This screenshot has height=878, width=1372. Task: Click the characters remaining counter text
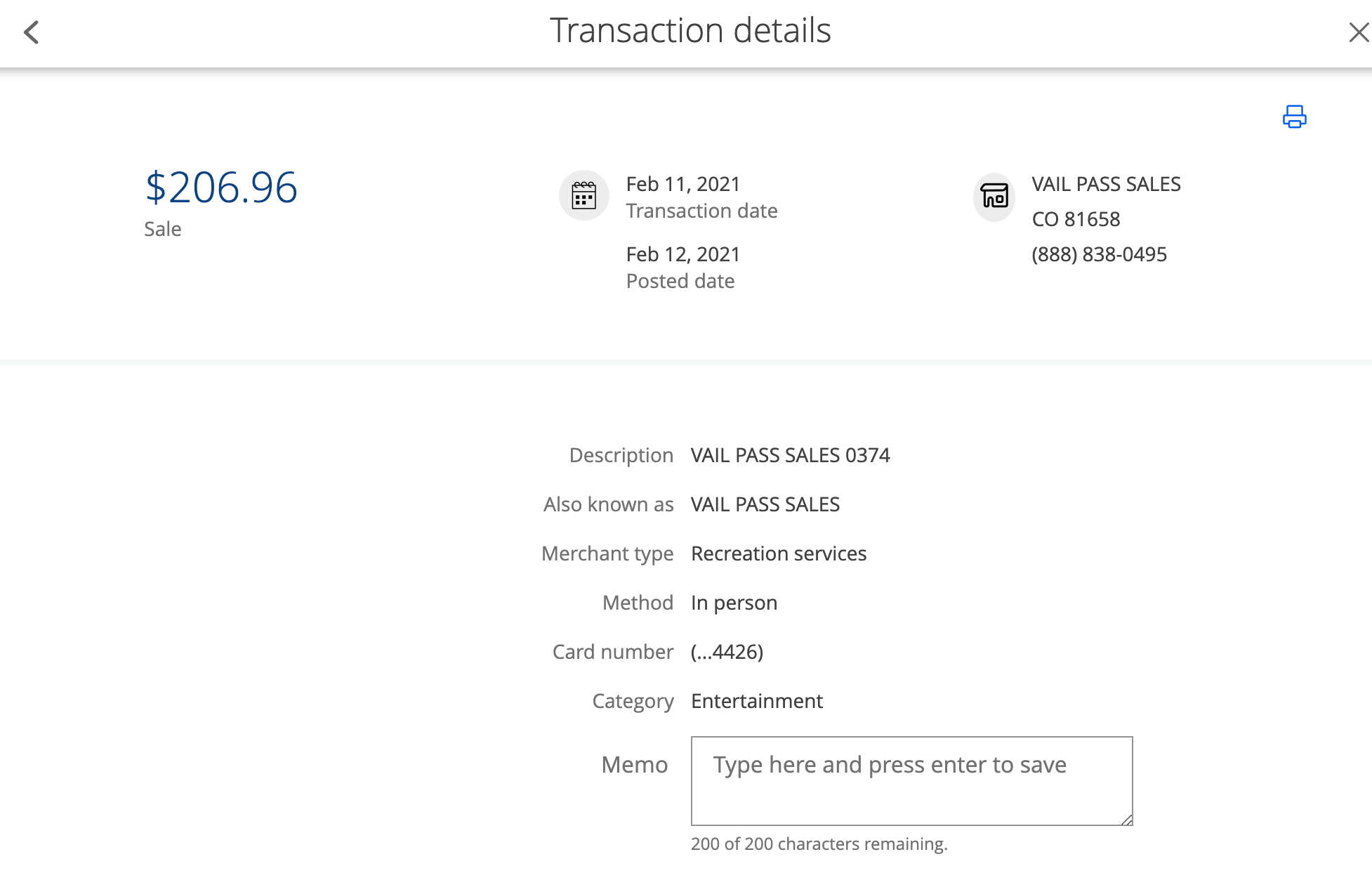tap(819, 844)
